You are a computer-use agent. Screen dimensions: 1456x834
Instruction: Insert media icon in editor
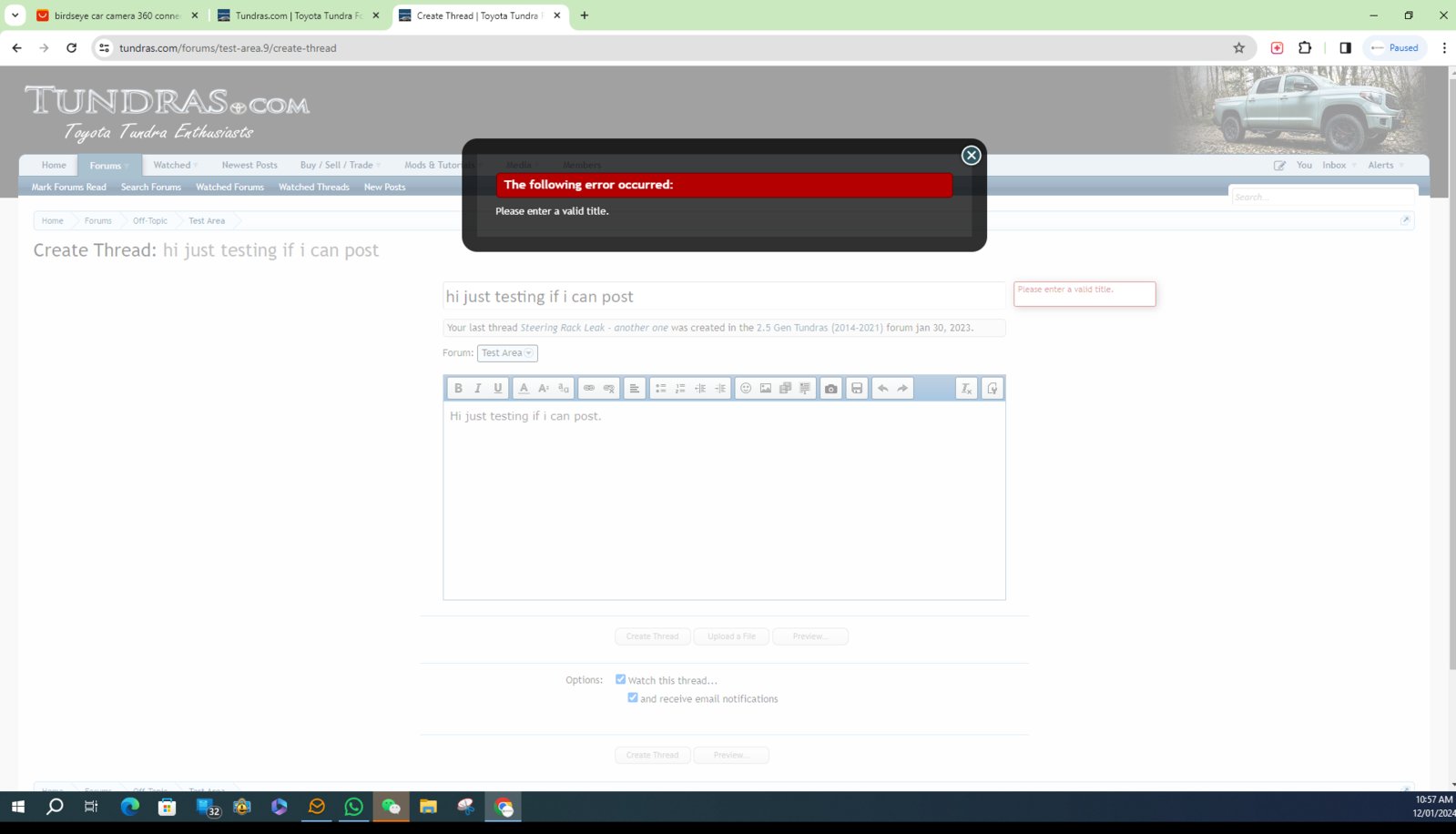pyautogui.click(x=786, y=389)
